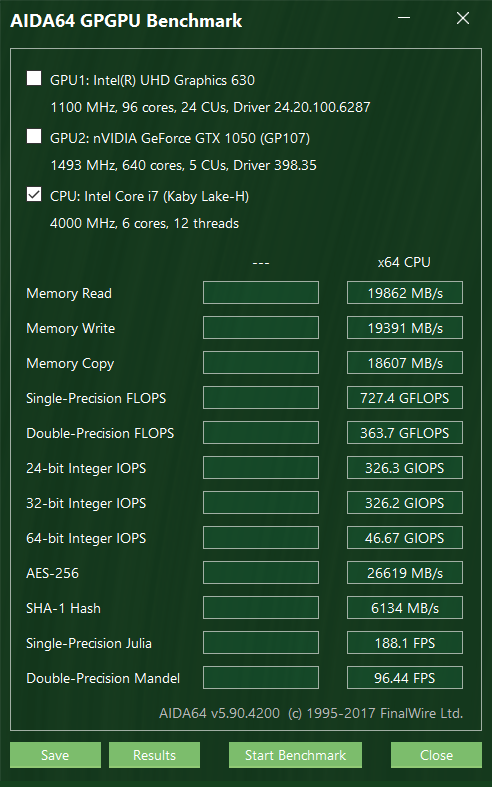Viewport: 492px width, 787px height.
Task: Click the GPU1 driver 24.20.100.6287 details line
Action: 210,107
